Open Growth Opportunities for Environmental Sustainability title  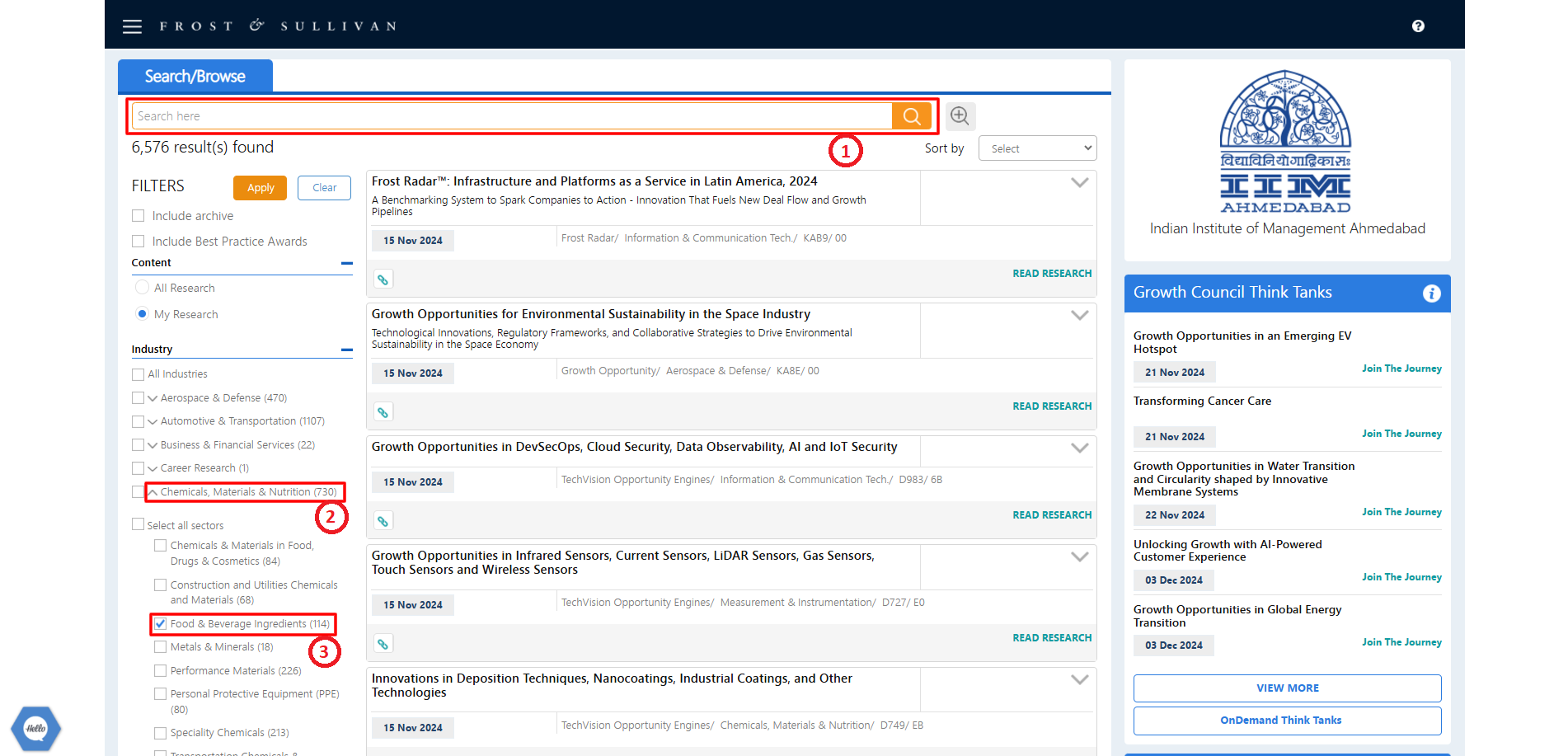[591, 314]
